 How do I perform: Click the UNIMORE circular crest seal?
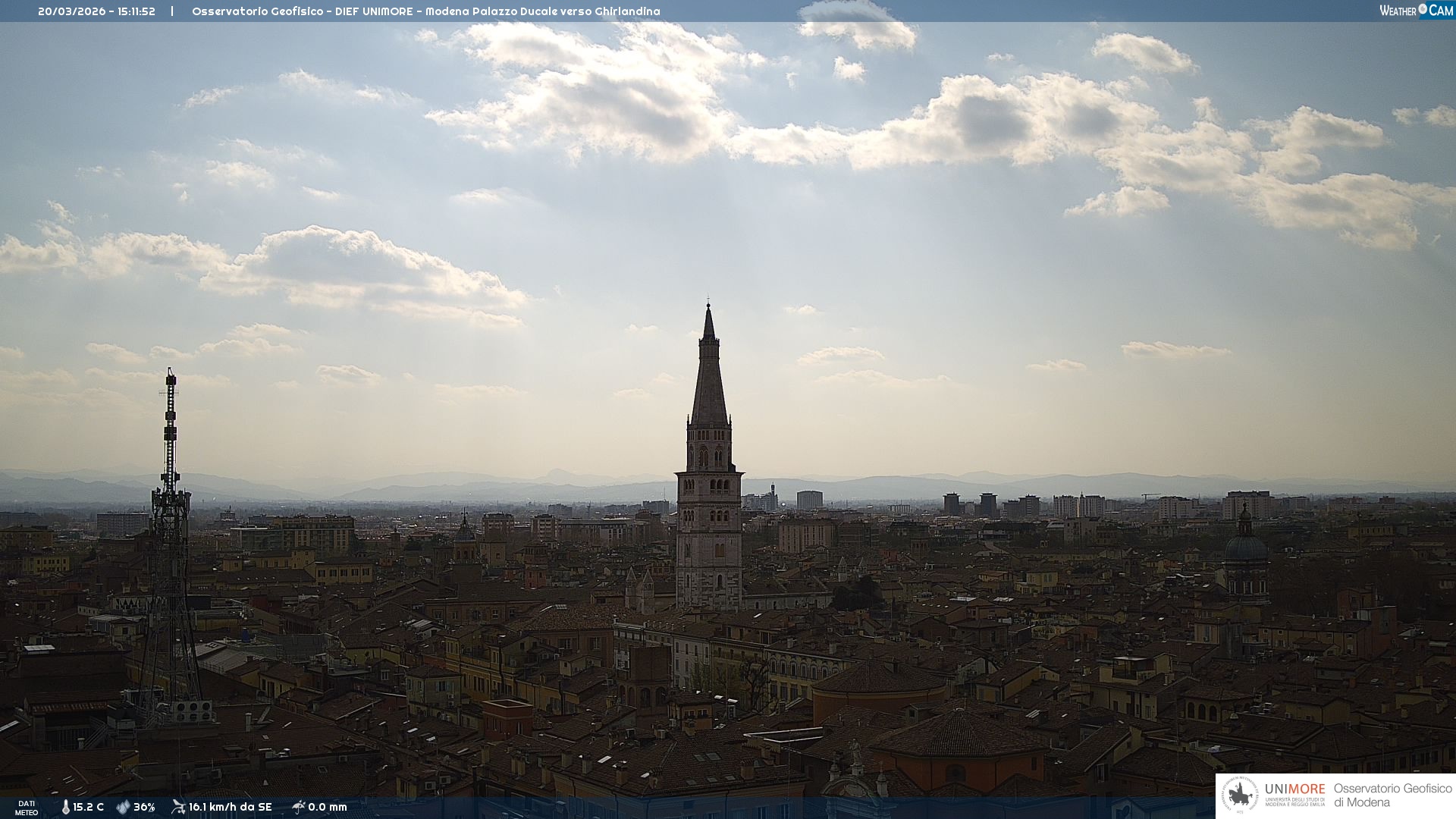click(1240, 795)
